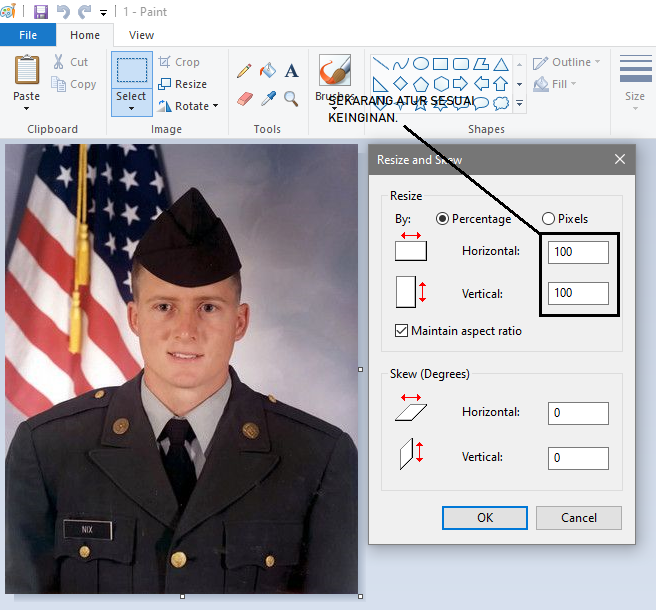Click the Copy button
This screenshot has width=656, height=610.
click(x=74, y=84)
